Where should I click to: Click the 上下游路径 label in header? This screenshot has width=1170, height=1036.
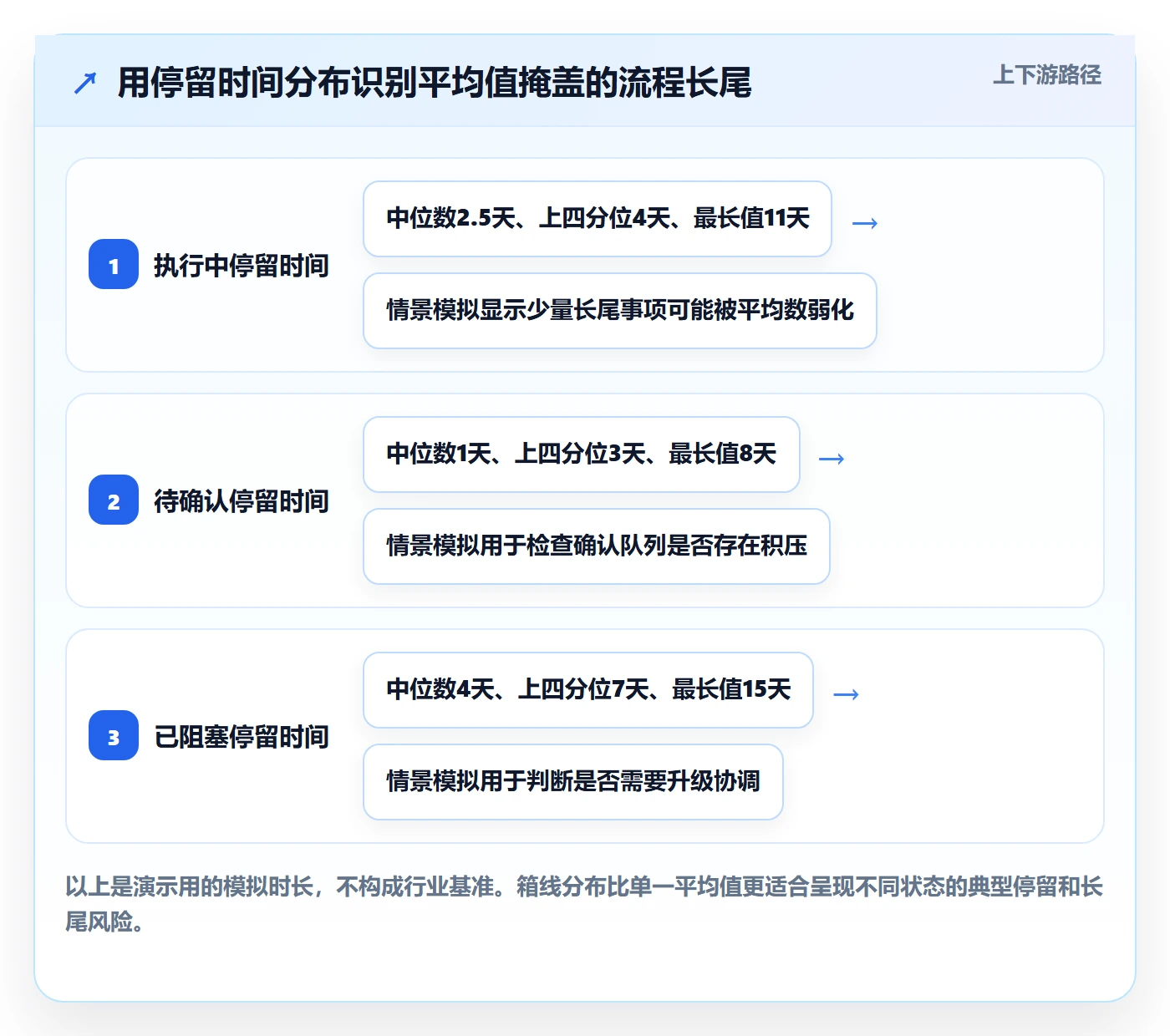(1047, 75)
